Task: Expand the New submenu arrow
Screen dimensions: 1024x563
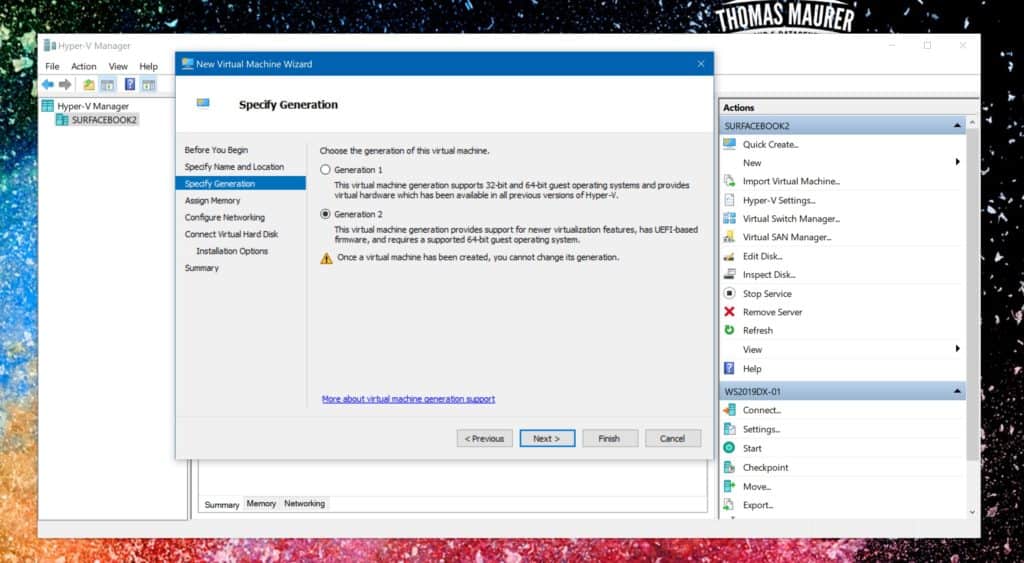Action: (957, 162)
